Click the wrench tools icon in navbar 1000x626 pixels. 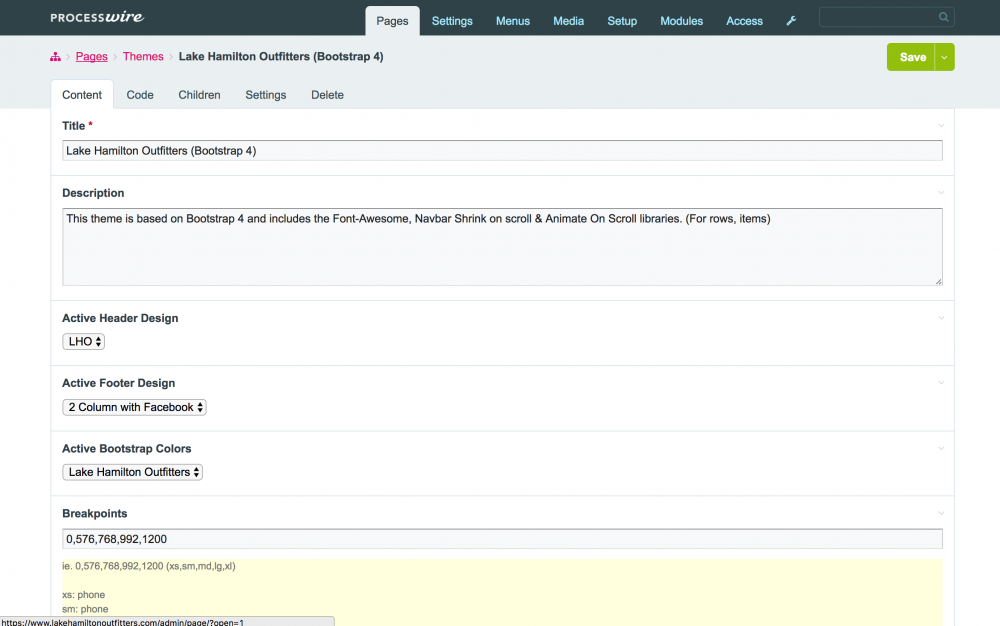pos(791,21)
